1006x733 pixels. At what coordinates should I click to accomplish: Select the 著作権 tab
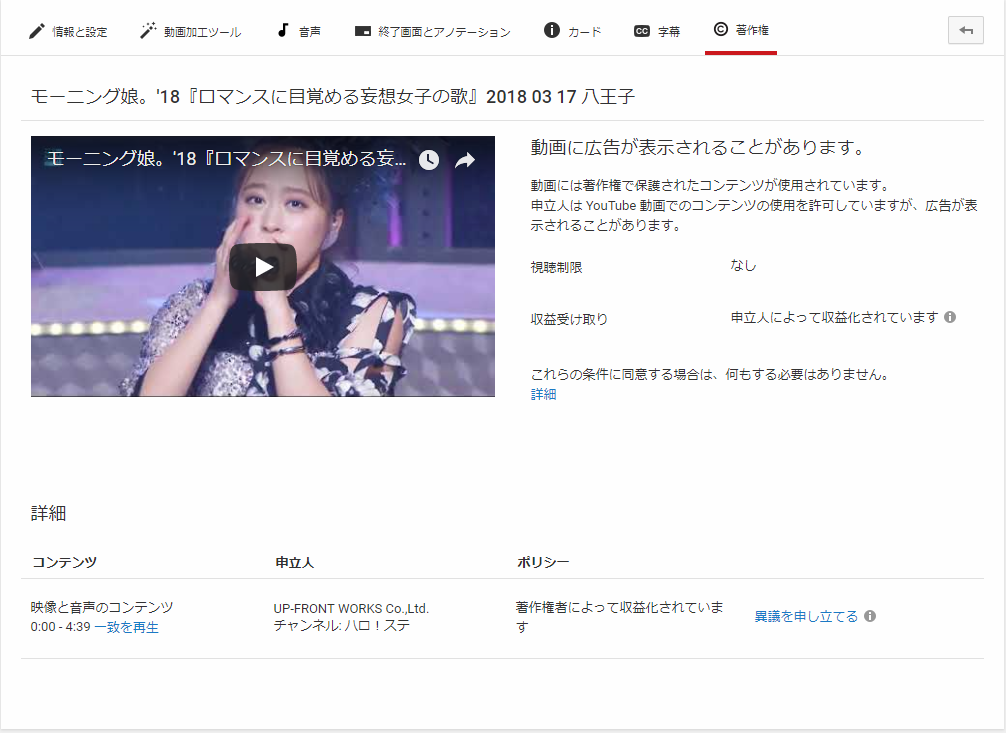(x=741, y=30)
